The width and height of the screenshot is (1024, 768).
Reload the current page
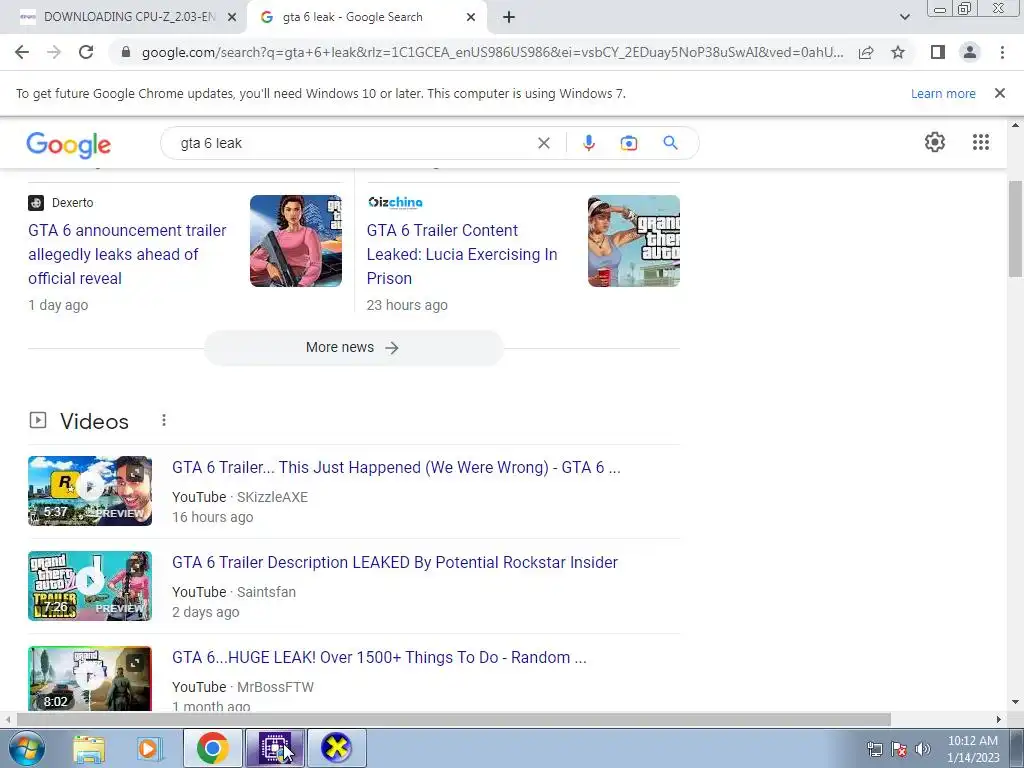[86, 52]
